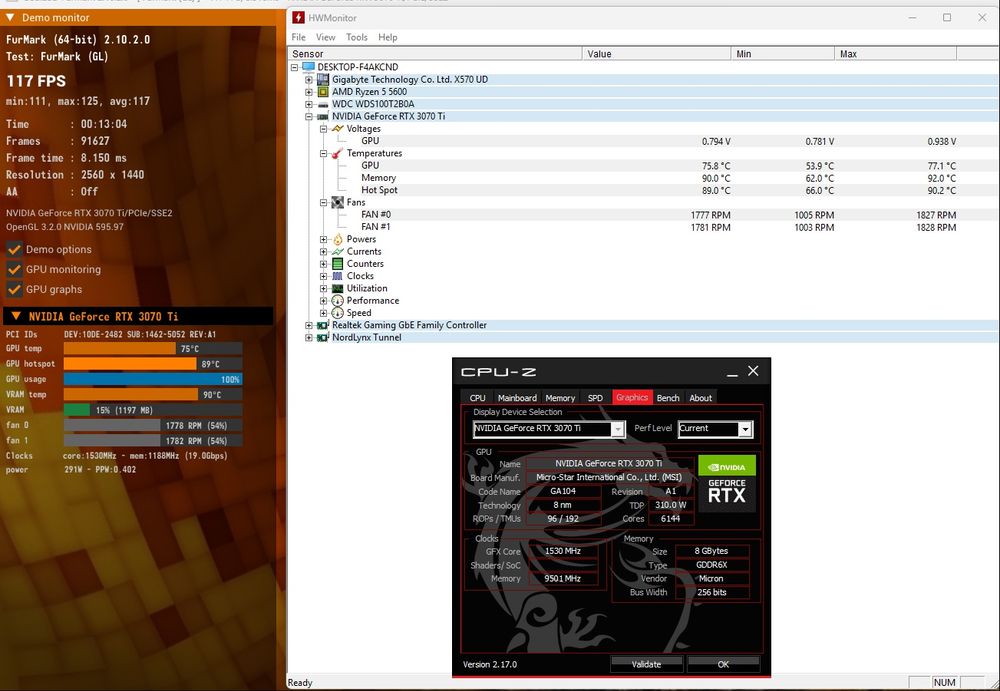This screenshot has height=691, width=1000.
Task: Open the Tools menu in HWMonitor
Action: coord(357,37)
